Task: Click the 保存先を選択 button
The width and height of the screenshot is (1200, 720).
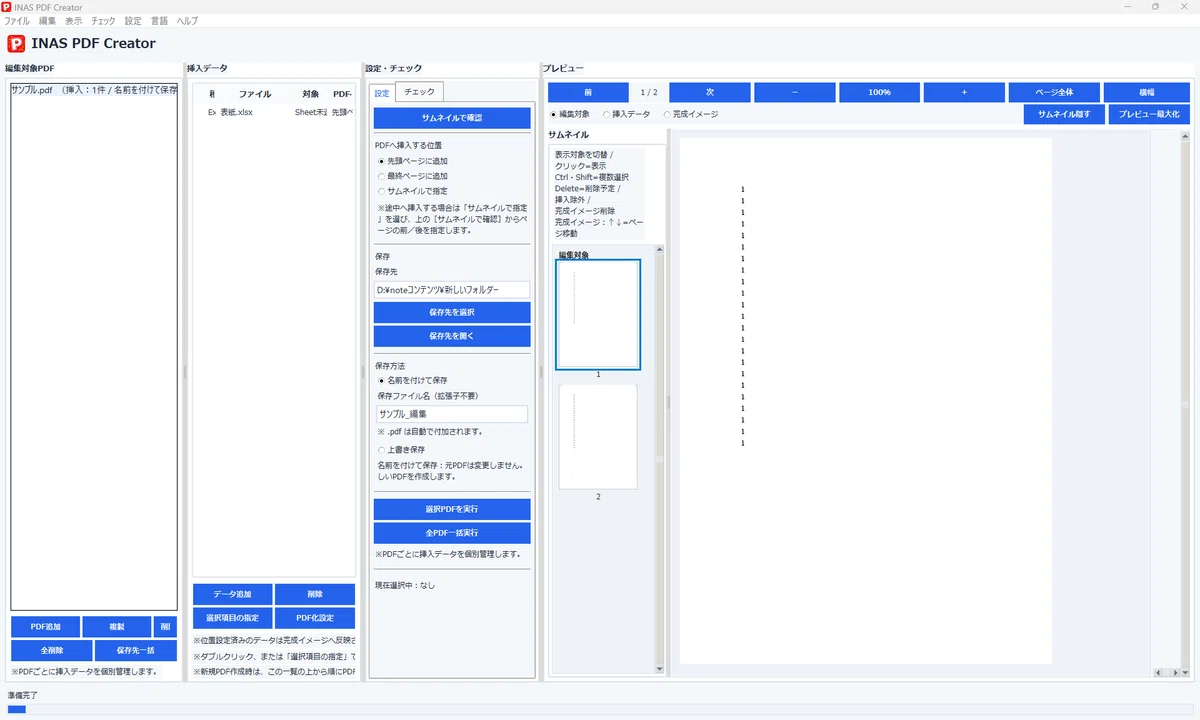Action: coord(452,312)
